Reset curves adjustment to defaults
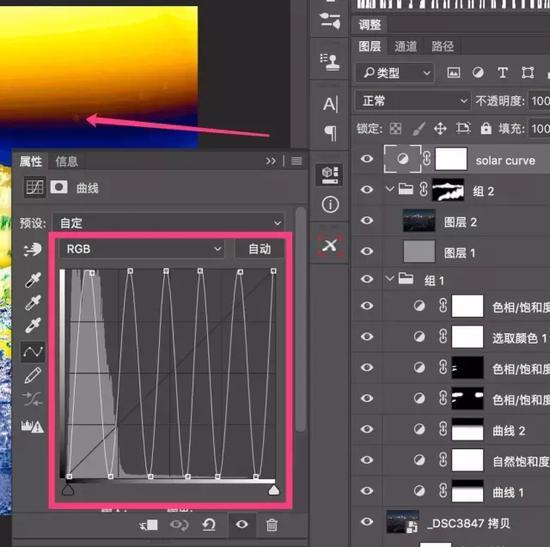The height and width of the screenshot is (547, 550). coord(209,525)
